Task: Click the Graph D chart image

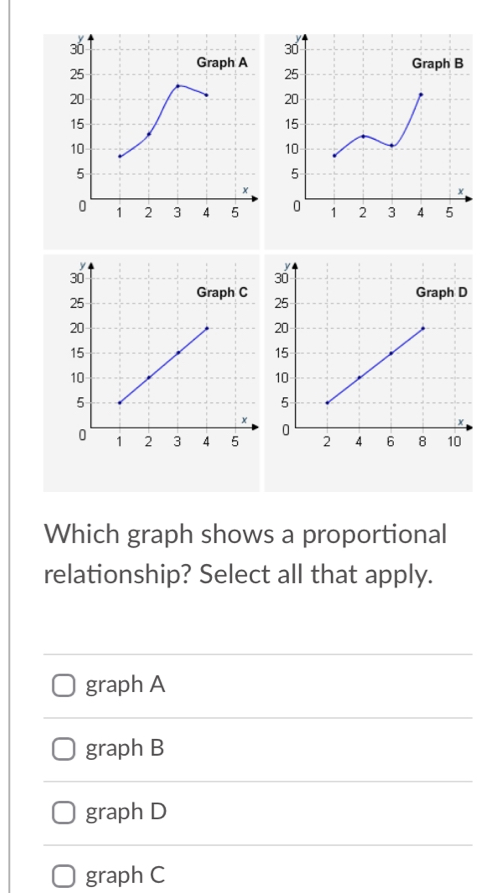Action: coord(368,373)
